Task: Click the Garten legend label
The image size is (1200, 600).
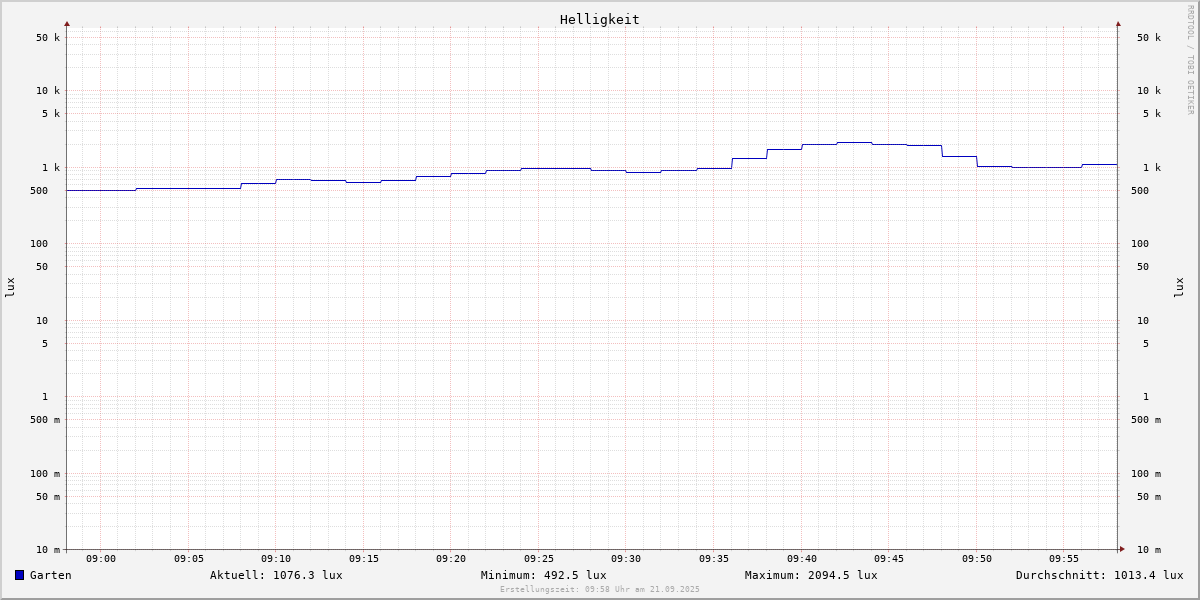Action: point(50,575)
